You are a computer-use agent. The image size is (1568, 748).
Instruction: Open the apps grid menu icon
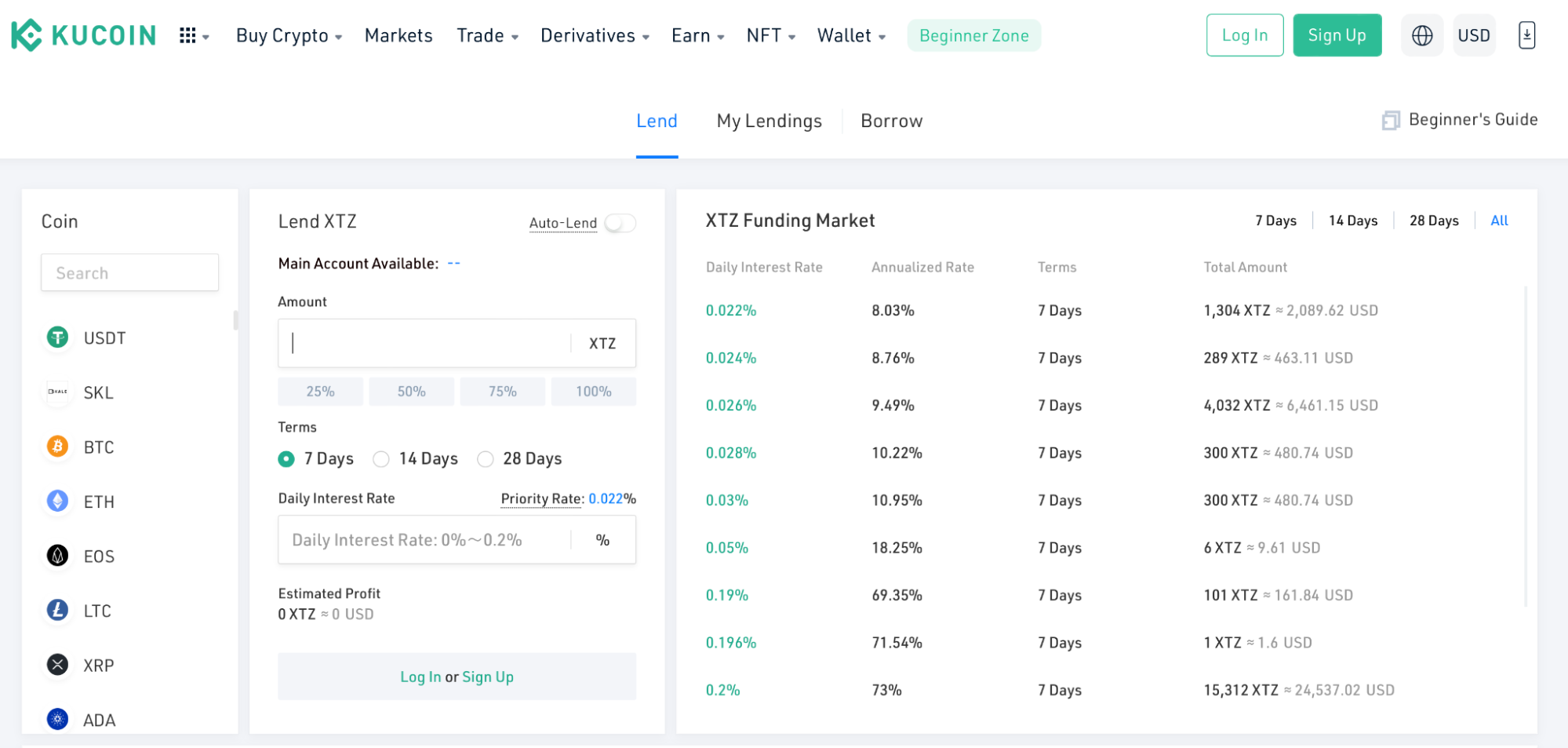click(187, 35)
